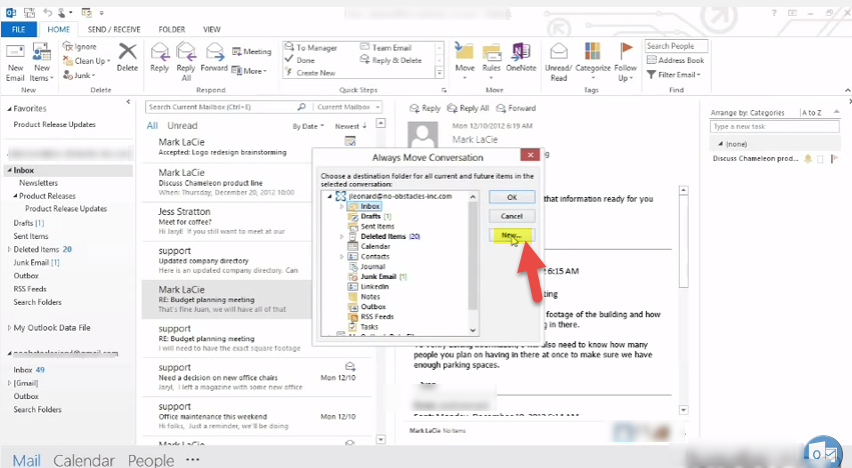The image size is (852, 468).
Task: Open the By Date sort dropdown
Action: click(x=308, y=126)
